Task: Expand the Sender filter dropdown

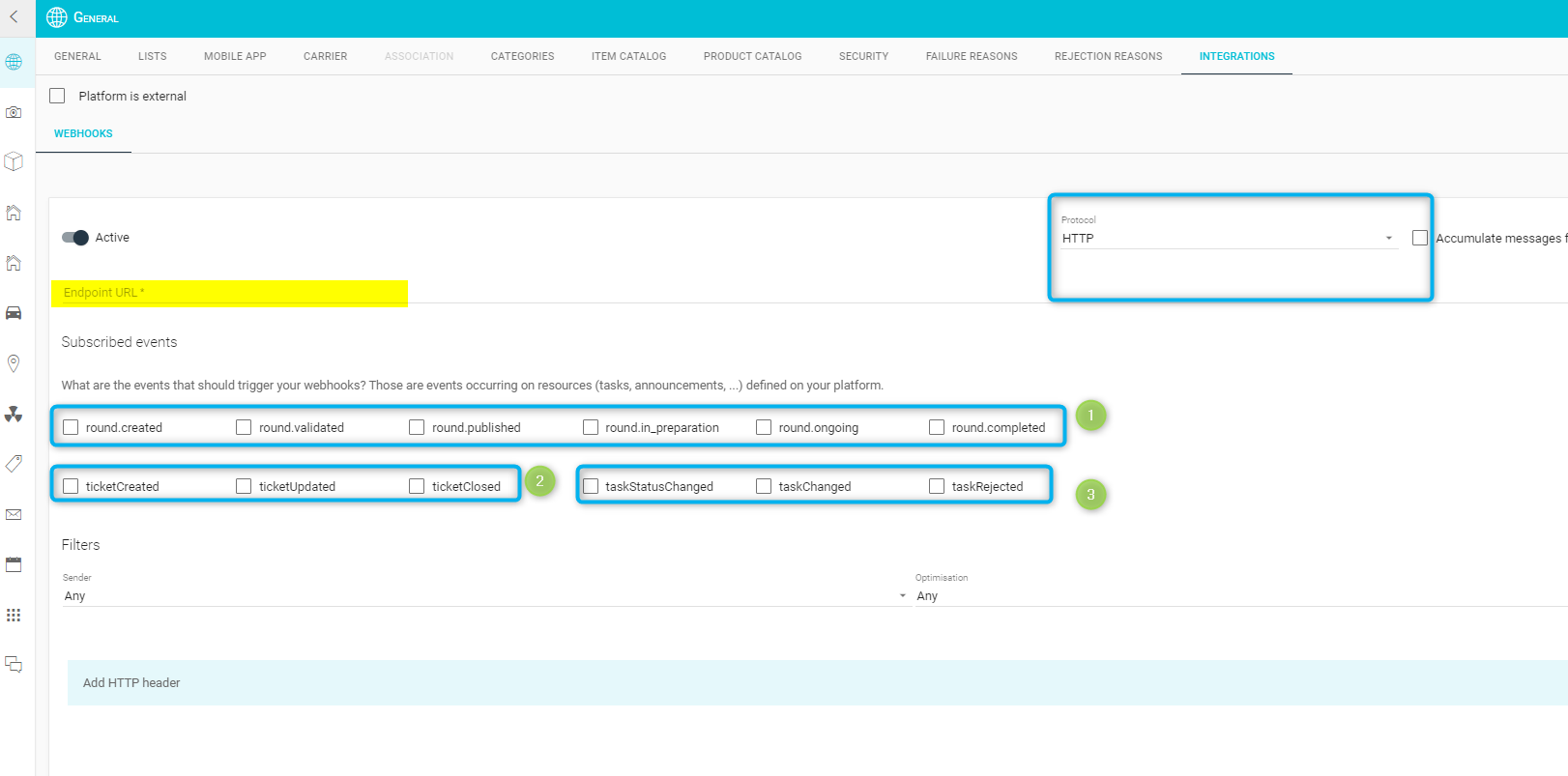Action: click(x=483, y=596)
